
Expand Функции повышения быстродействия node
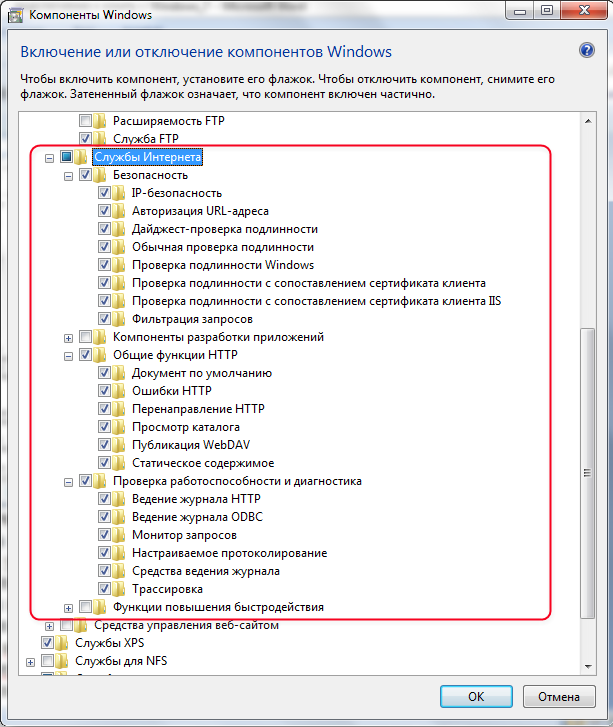tap(68, 608)
